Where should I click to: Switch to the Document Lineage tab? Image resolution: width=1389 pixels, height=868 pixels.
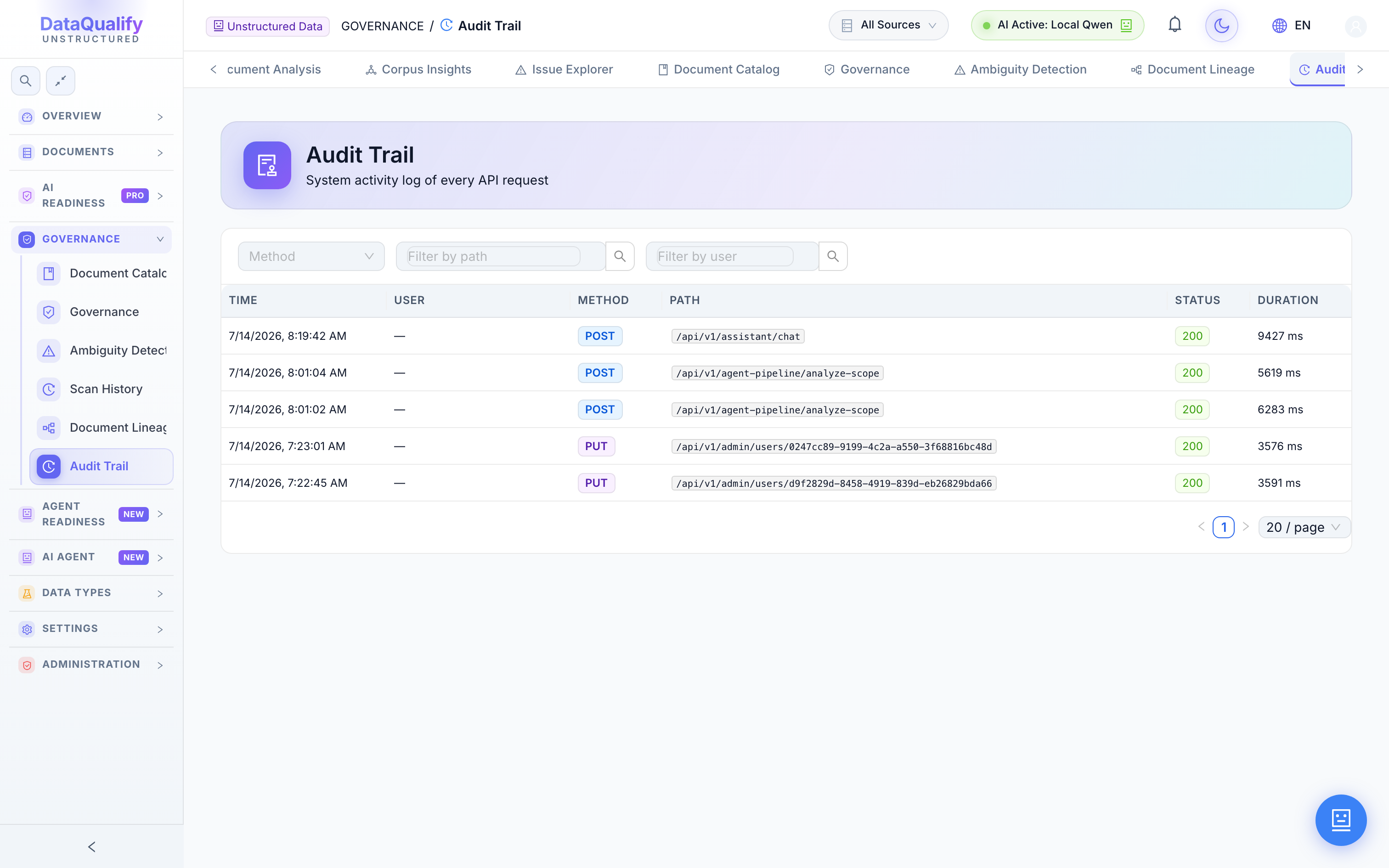[1193, 69]
